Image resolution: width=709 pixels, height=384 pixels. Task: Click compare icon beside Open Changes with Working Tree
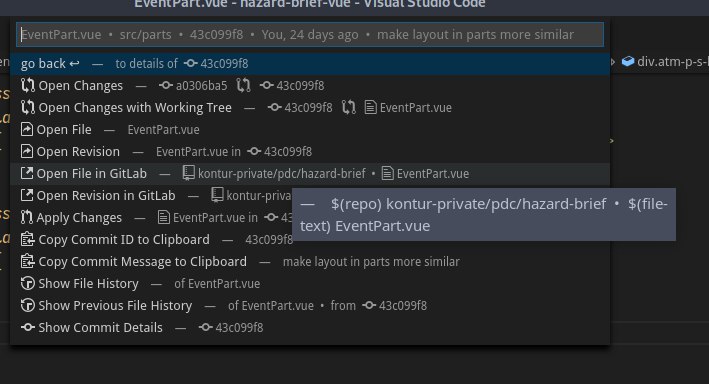coord(28,108)
